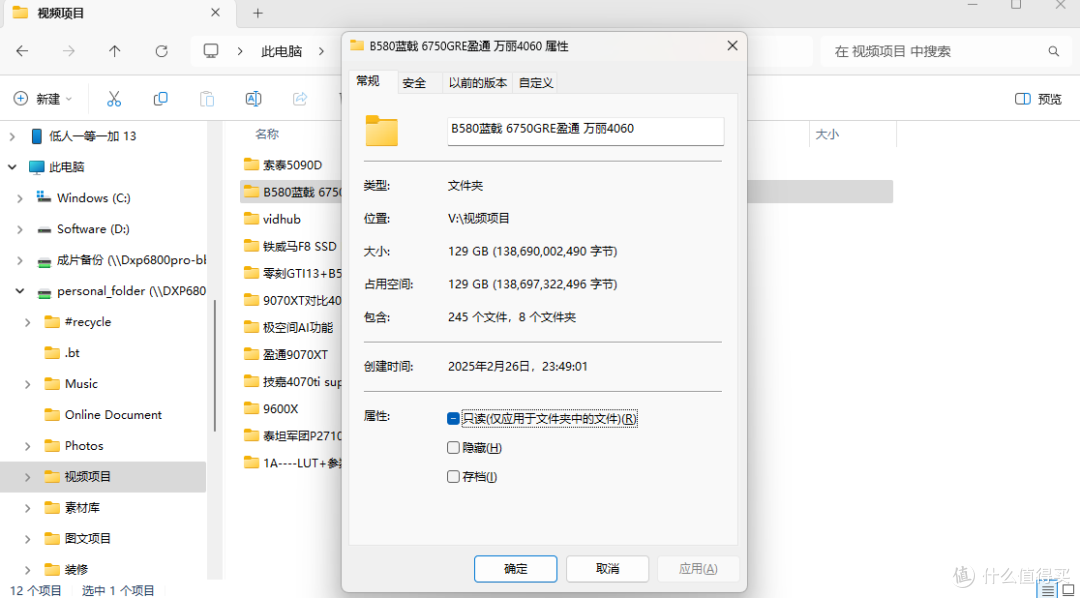Expand the #recycle folder node
Image resolution: width=1080 pixels, height=598 pixels.
tap(28, 322)
